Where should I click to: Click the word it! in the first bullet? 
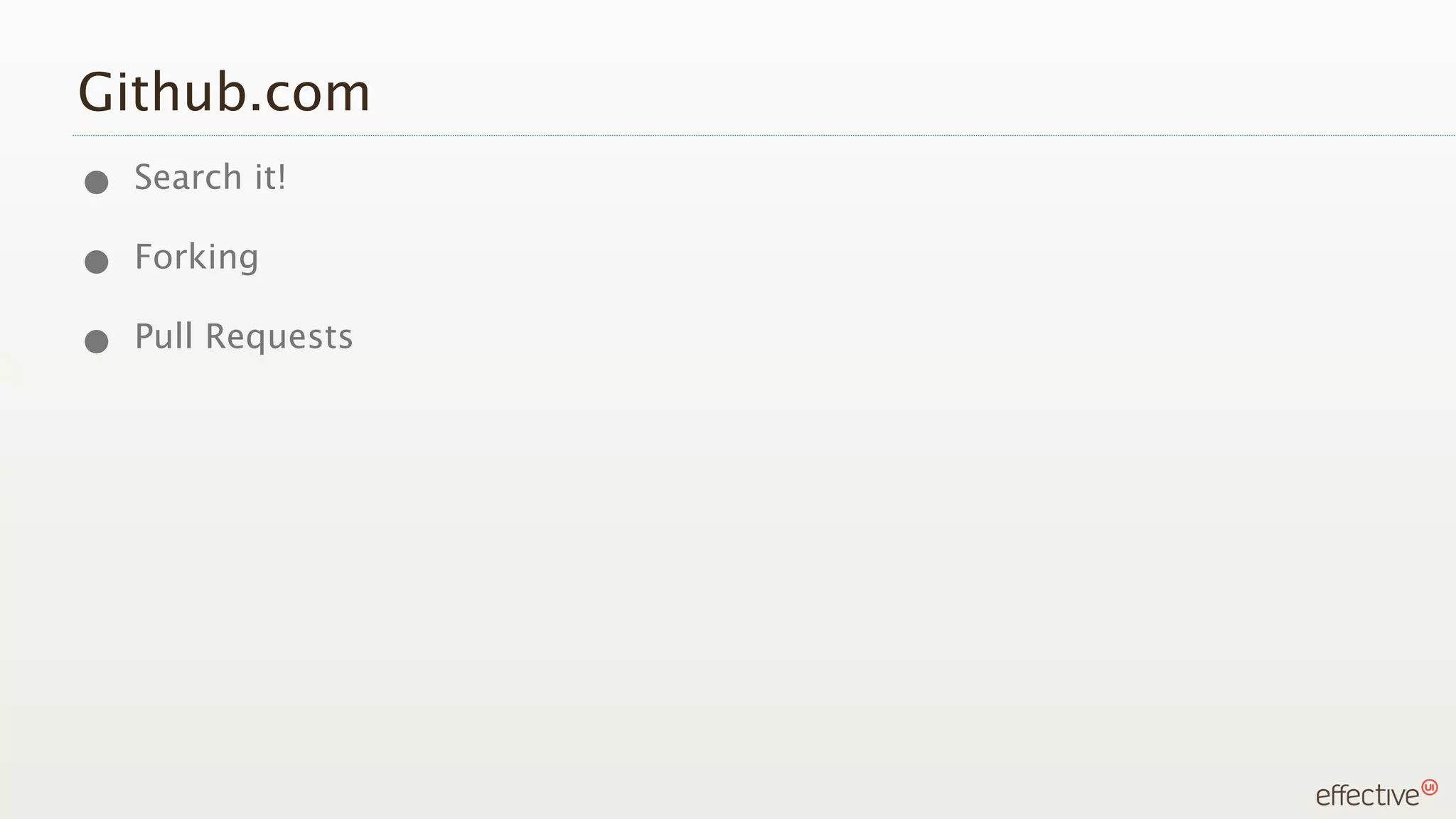[x=271, y=177]
